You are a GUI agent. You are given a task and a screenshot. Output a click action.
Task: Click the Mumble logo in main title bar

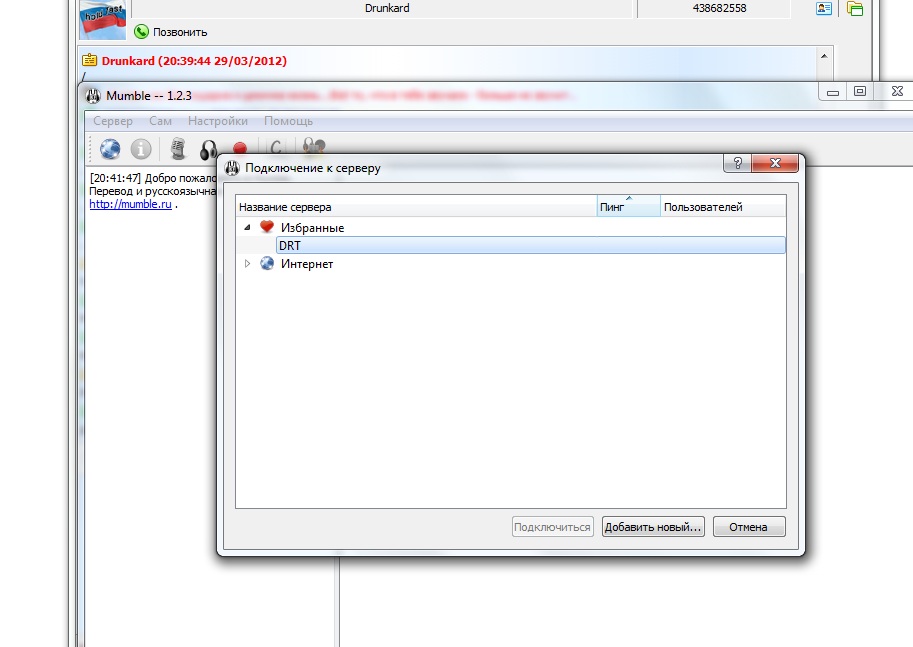click(93, 96)
